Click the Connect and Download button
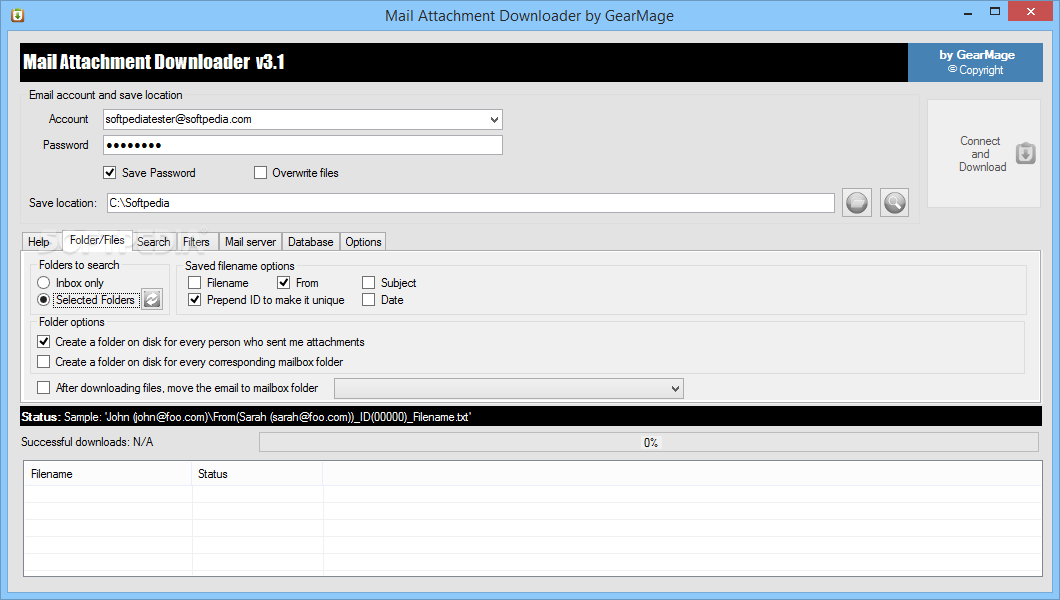 [x=984, y=153]
